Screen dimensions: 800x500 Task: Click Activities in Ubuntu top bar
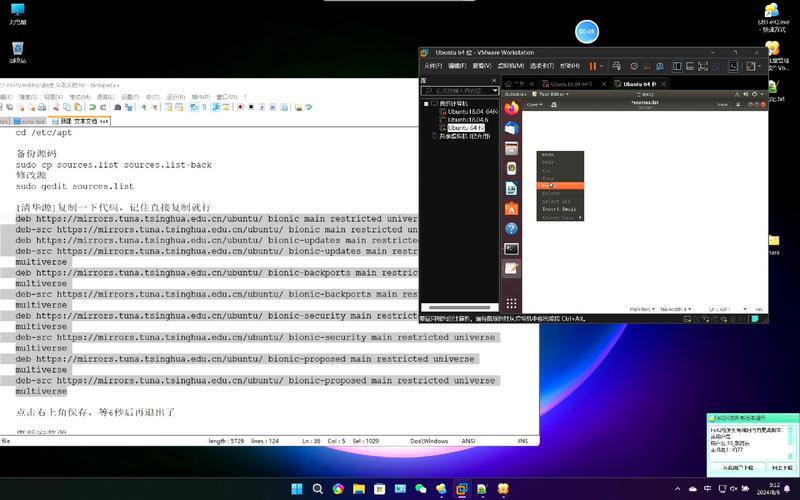[515, 94]
